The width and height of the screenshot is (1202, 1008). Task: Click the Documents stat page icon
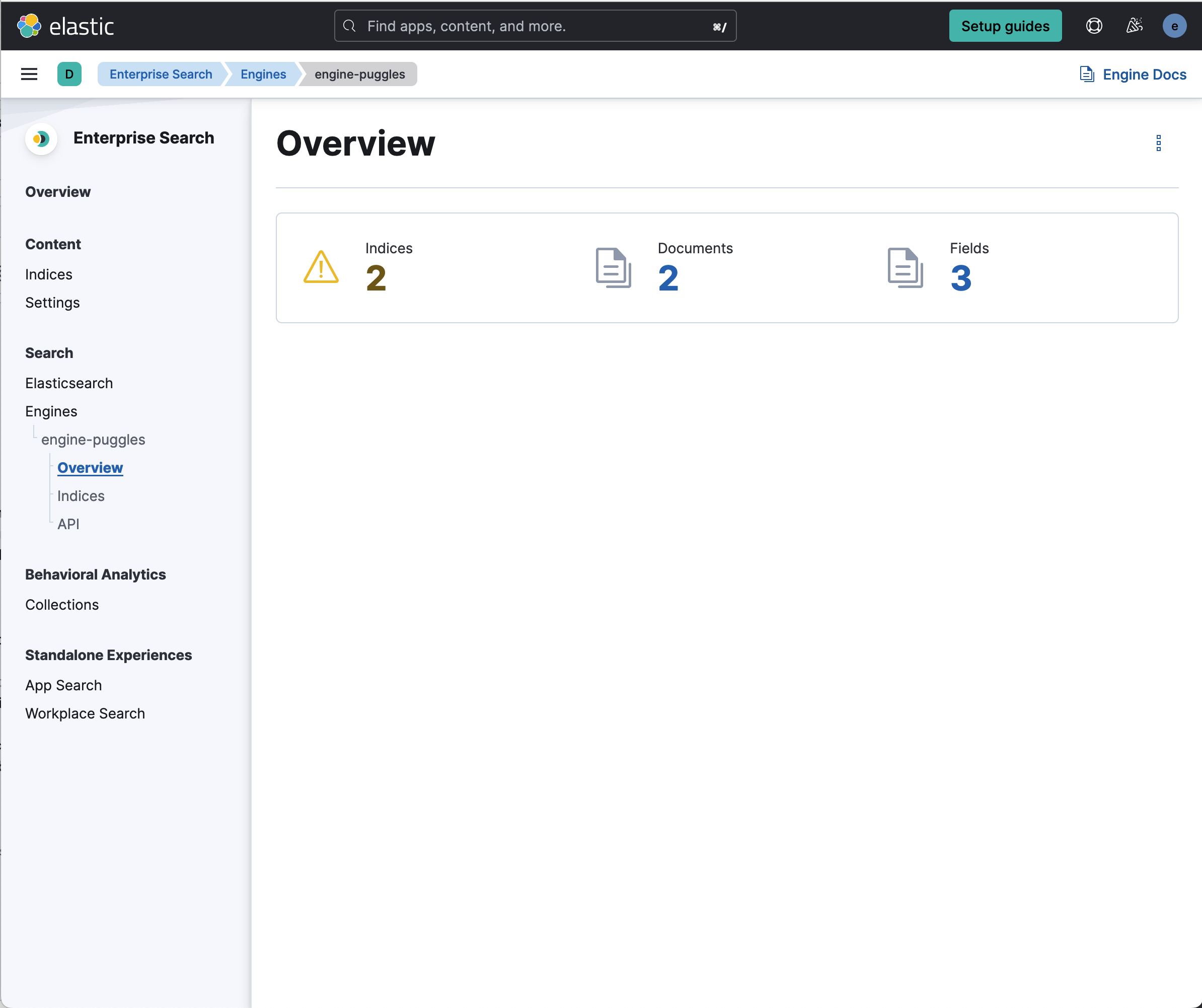click(613, 267)
